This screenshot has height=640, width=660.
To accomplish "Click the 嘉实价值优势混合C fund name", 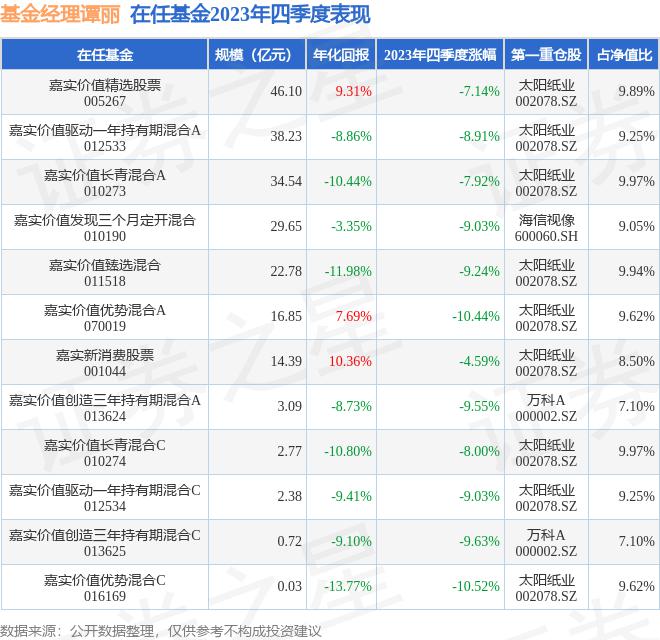I will [x=104, y=579].
